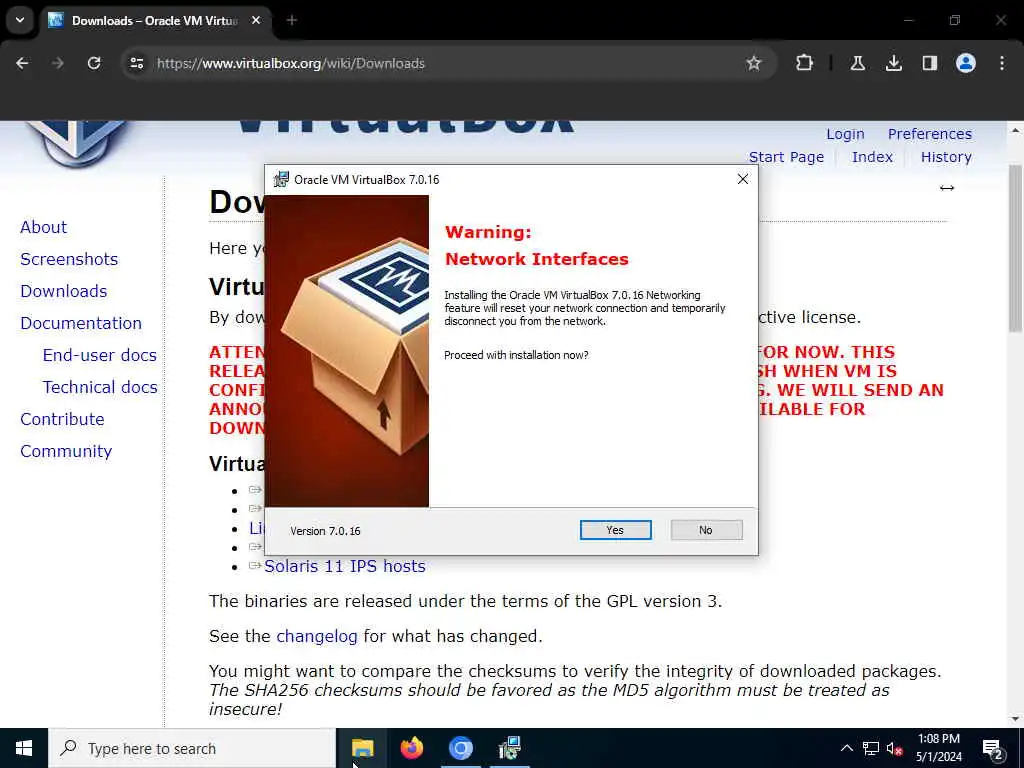Viewport: 1024px width, 768px height.
Task: Open About in the sidebar
Action: (43, 227)
